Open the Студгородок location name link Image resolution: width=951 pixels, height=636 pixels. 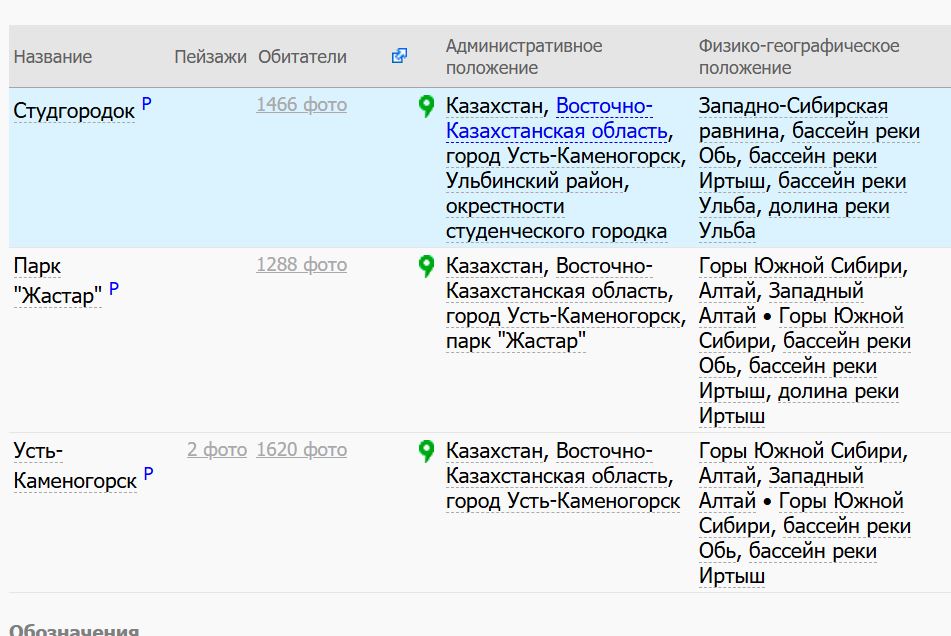point(74,111)
